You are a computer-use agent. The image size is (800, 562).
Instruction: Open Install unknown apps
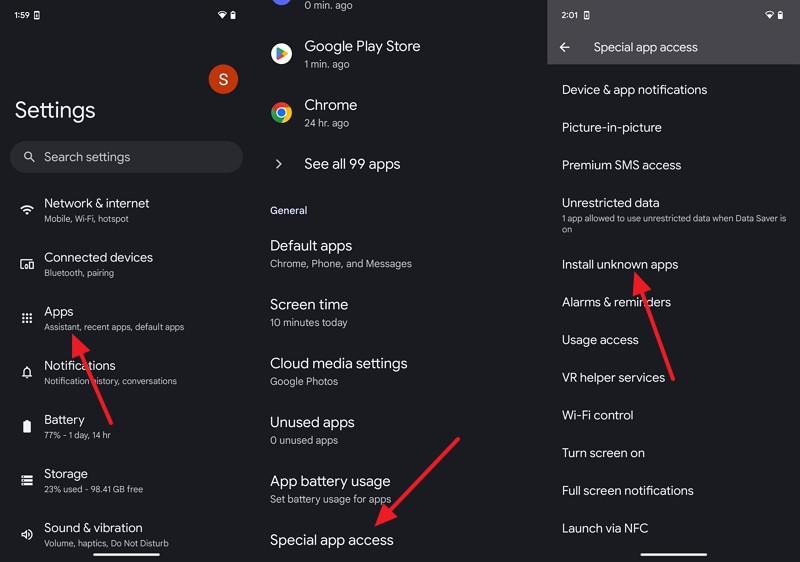tap(673, 265)
